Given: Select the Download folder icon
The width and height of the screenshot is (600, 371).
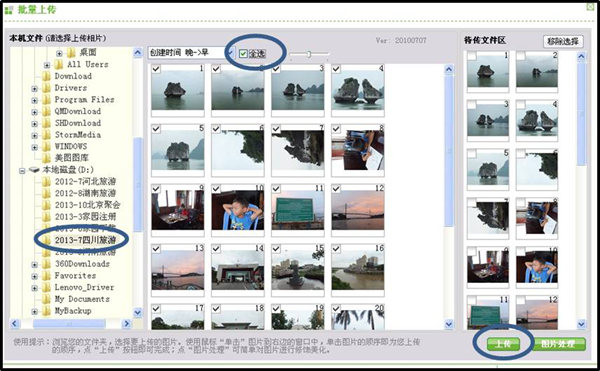Looking at the screenshot, I should tap(46, 76).
